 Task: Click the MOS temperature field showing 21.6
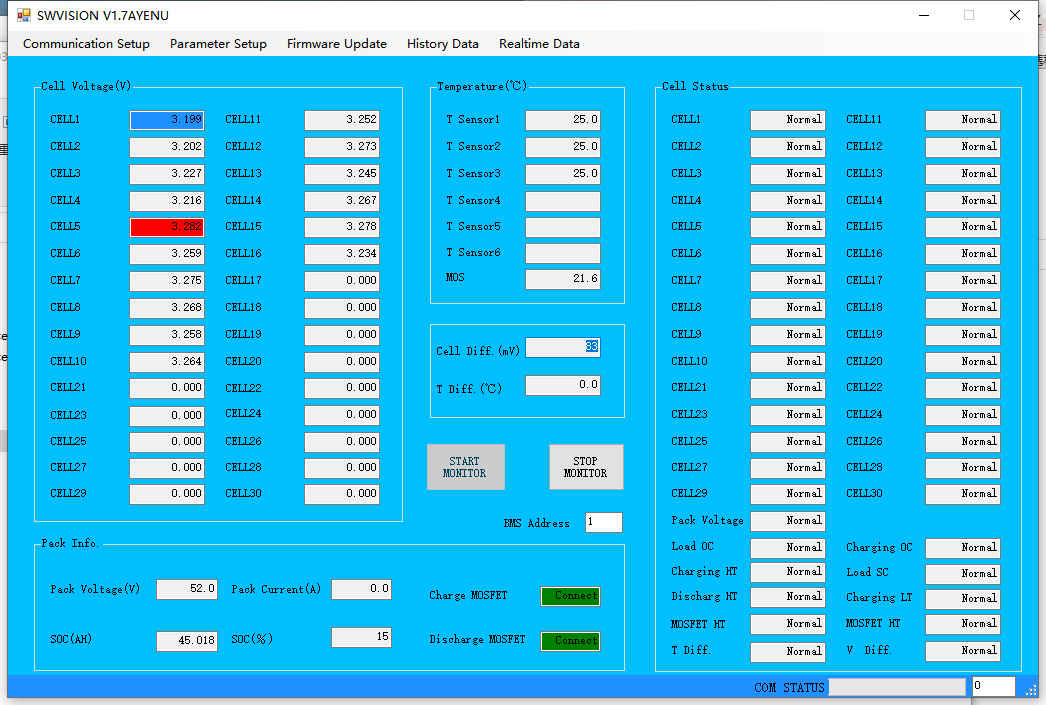[x=563, y=279]
